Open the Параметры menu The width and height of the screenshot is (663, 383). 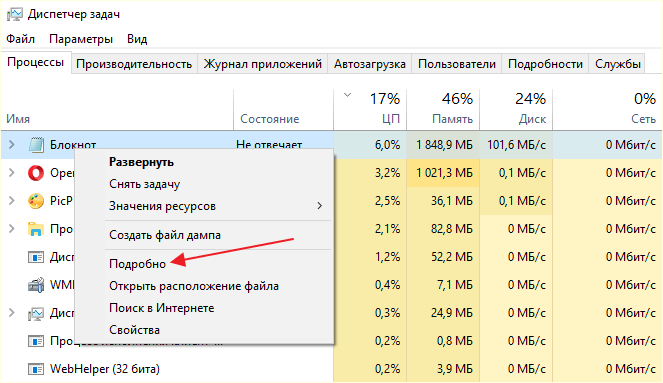point(81,39)
